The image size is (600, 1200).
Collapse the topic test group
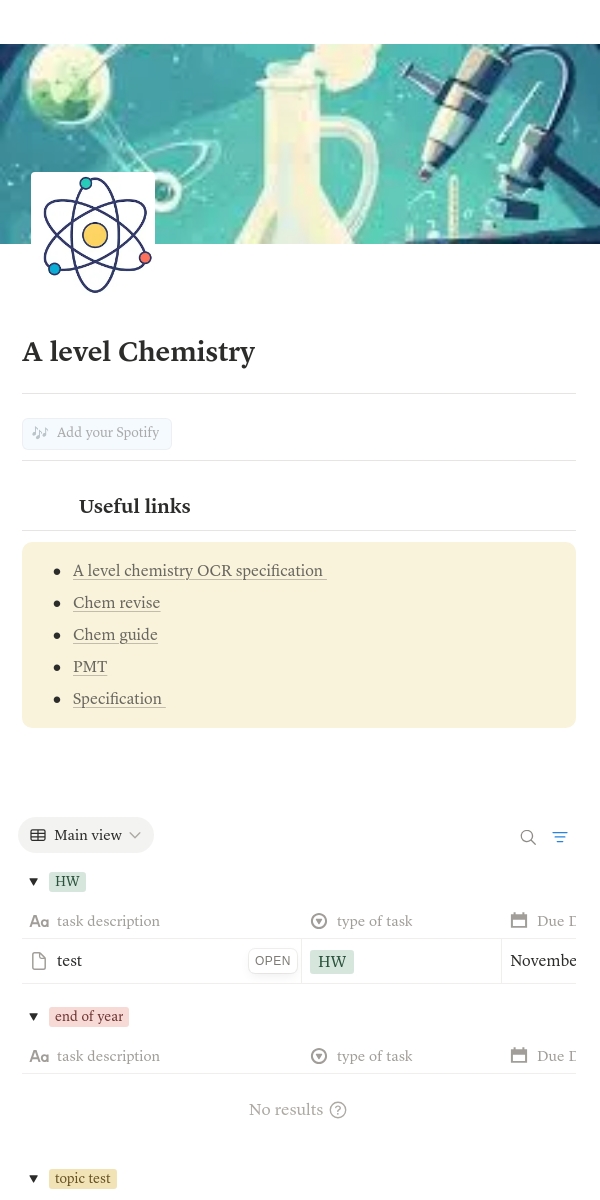(x=34, y=1179)
